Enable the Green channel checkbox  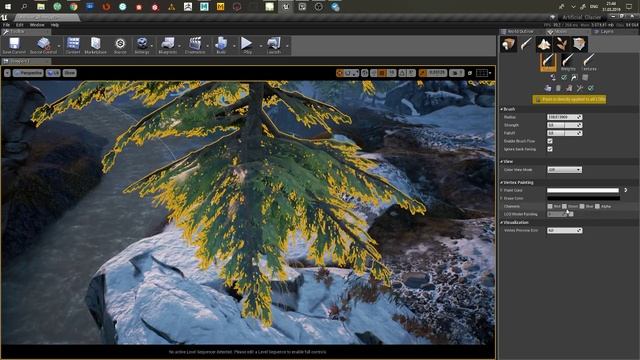564,207
